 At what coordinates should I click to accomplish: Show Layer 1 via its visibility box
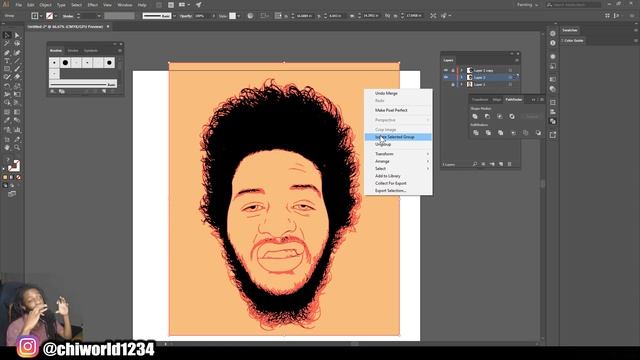[446, 84]
